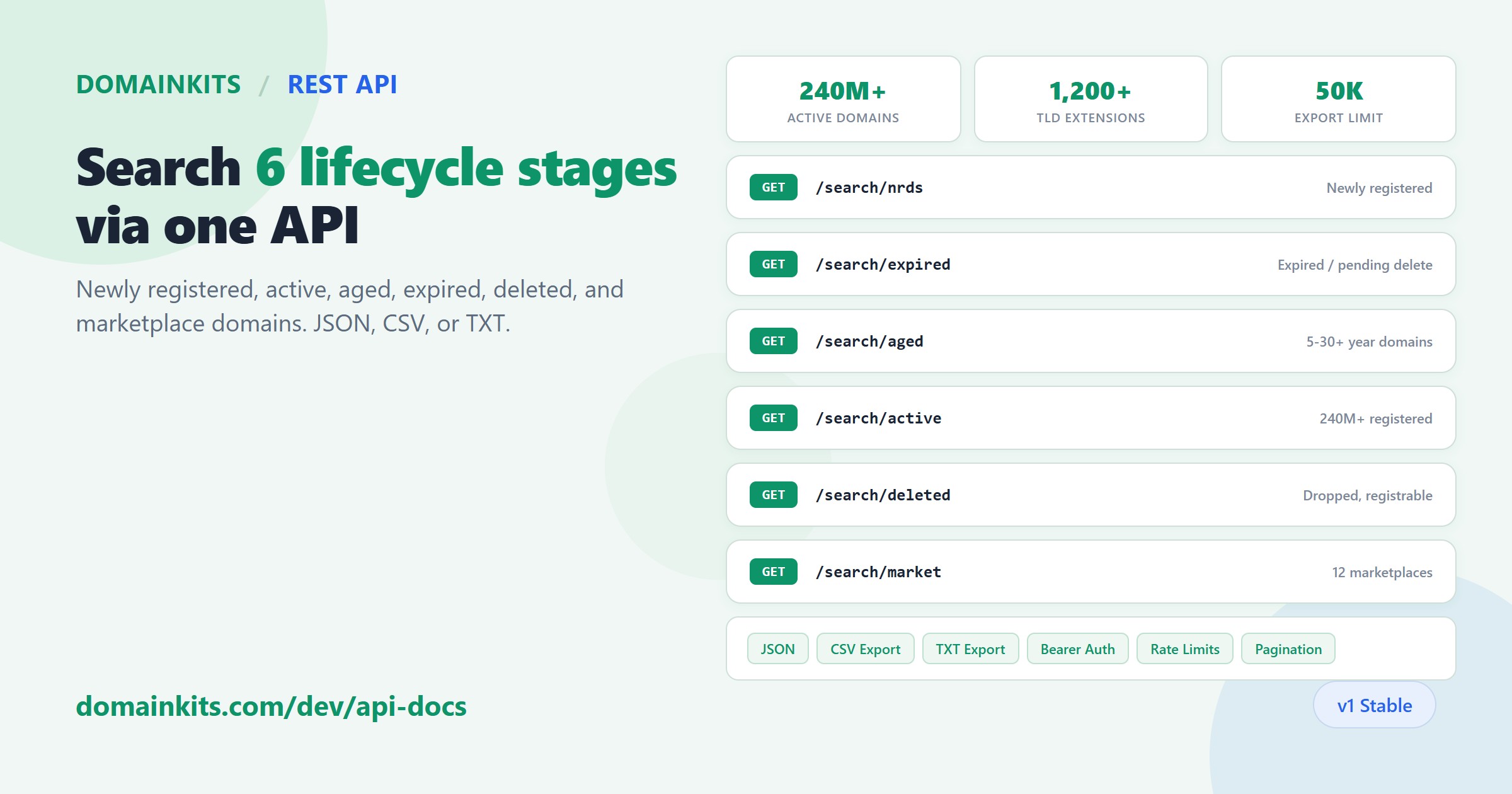
Task: Select the 240M+ Active Domains card
Action: [843, 99]
